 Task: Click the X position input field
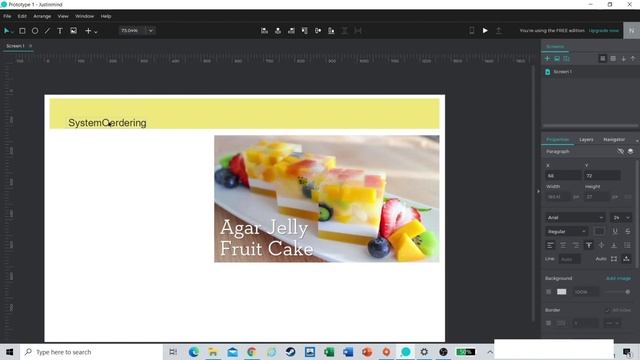(563, 176)
